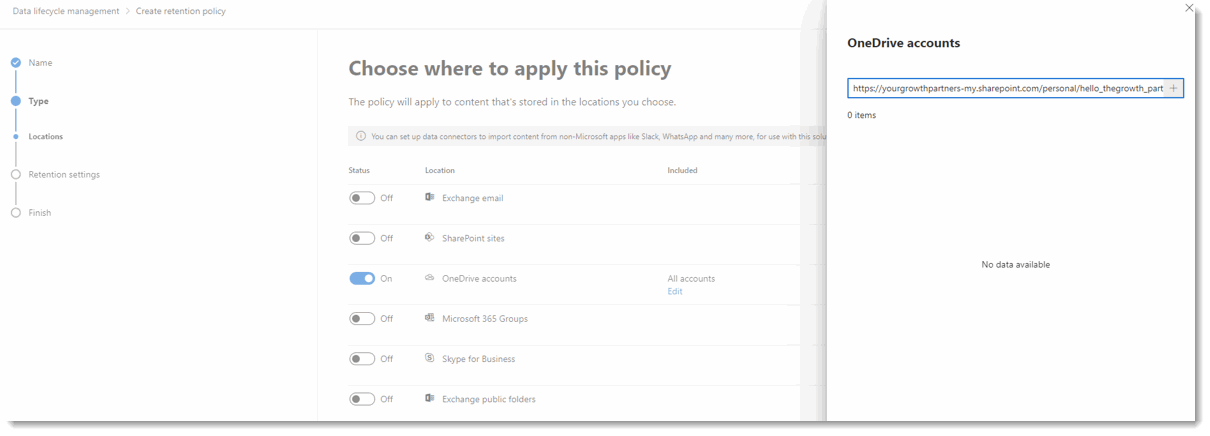Turn on the Exchange email toggle
This screenshot has width=1210, height=436.
pos(362,198)
